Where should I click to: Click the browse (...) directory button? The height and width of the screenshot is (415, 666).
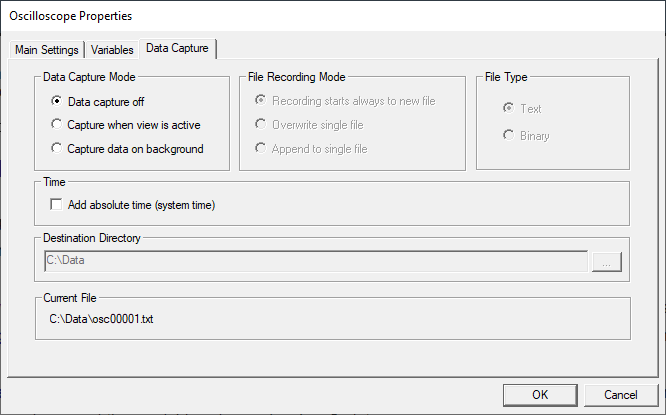coord(607,262)
